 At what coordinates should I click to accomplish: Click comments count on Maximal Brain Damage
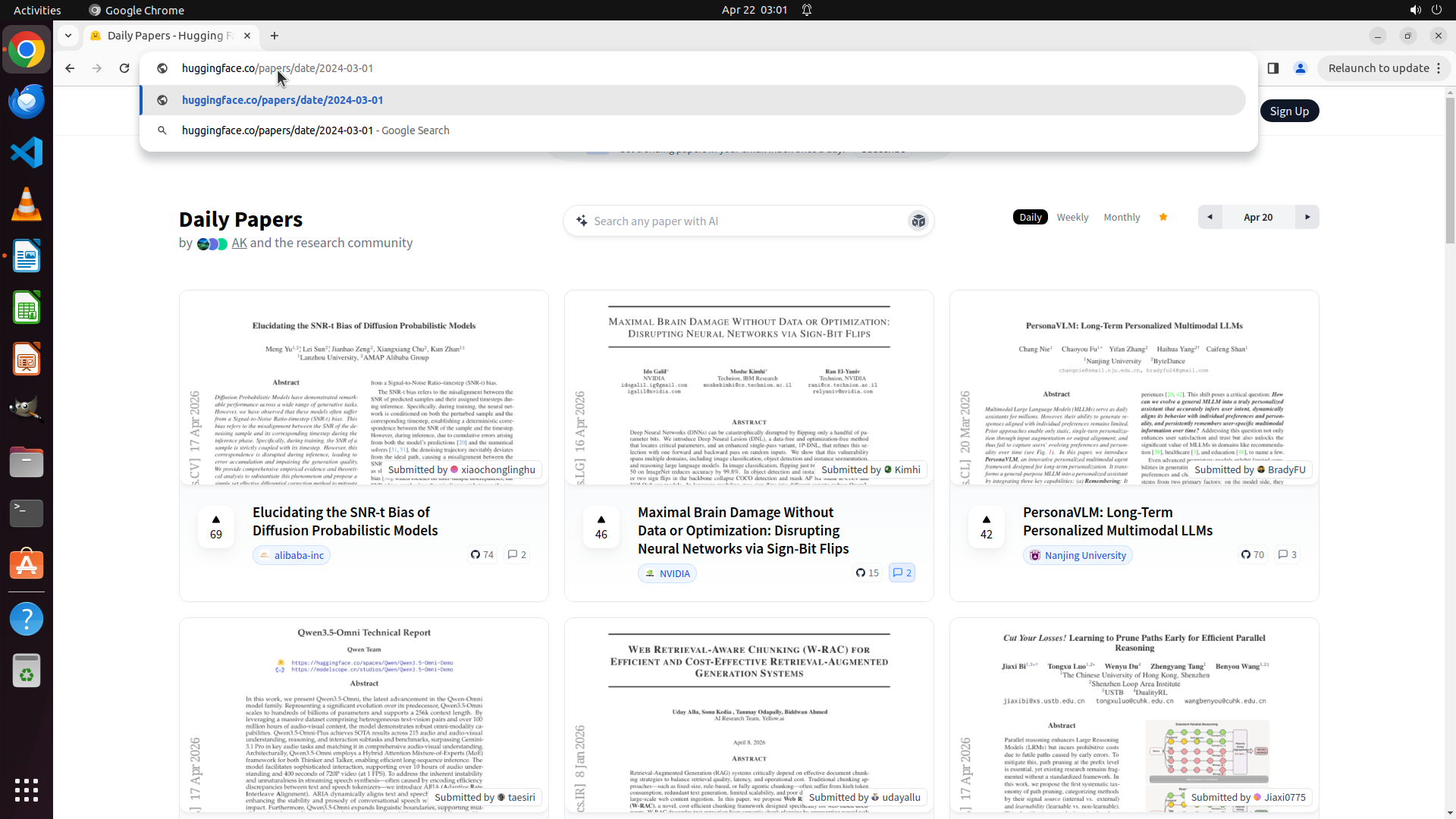click(902, 573)
